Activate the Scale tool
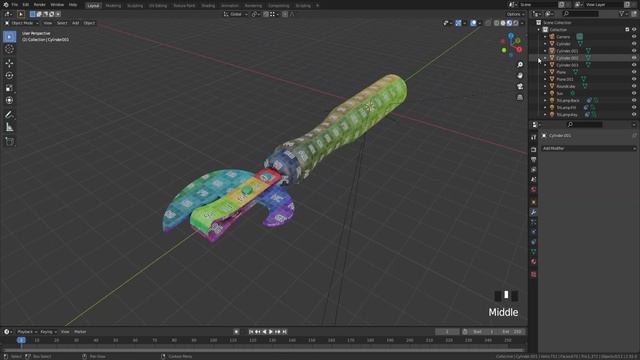This screenshot has width=640, height=360. pyautogui.click(x=9, y=88)
